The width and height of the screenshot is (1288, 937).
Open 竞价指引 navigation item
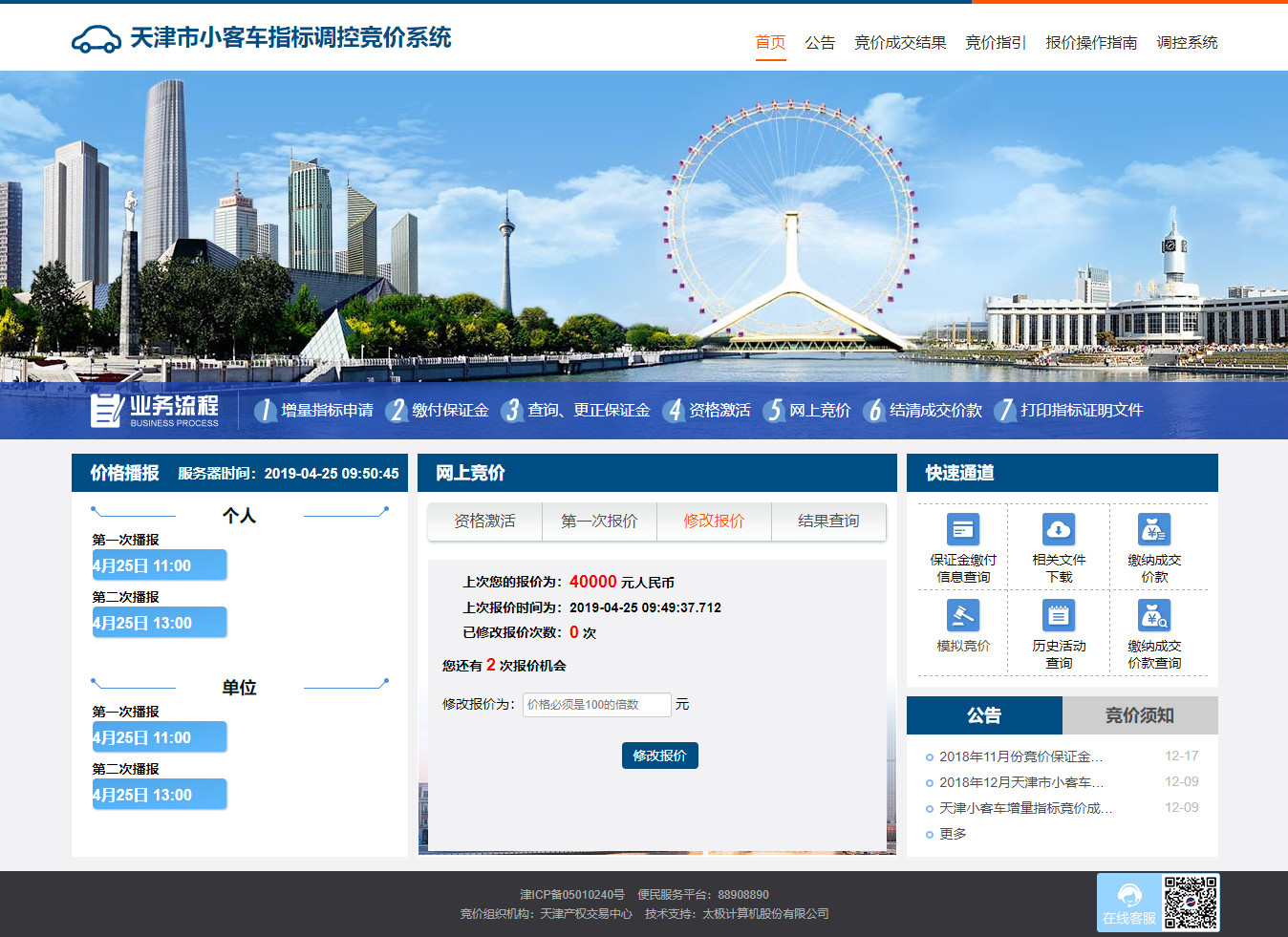pyautogui.click(x=996, y=42)
